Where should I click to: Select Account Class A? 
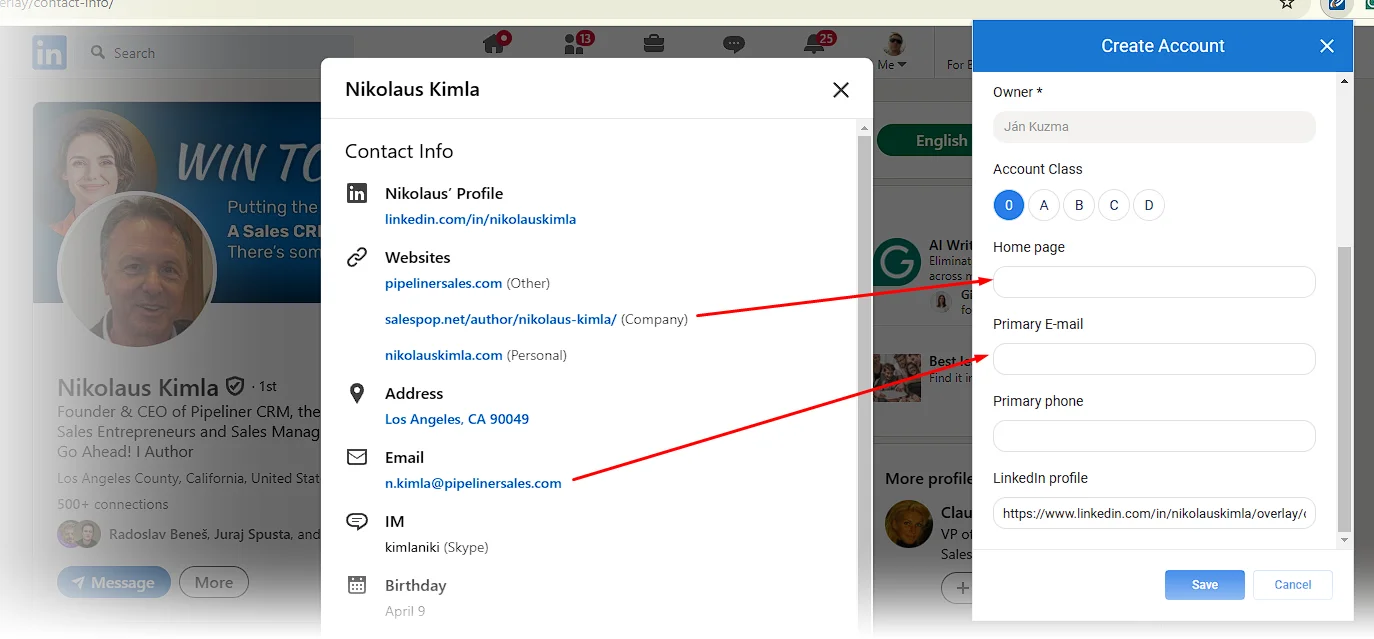1044,205
